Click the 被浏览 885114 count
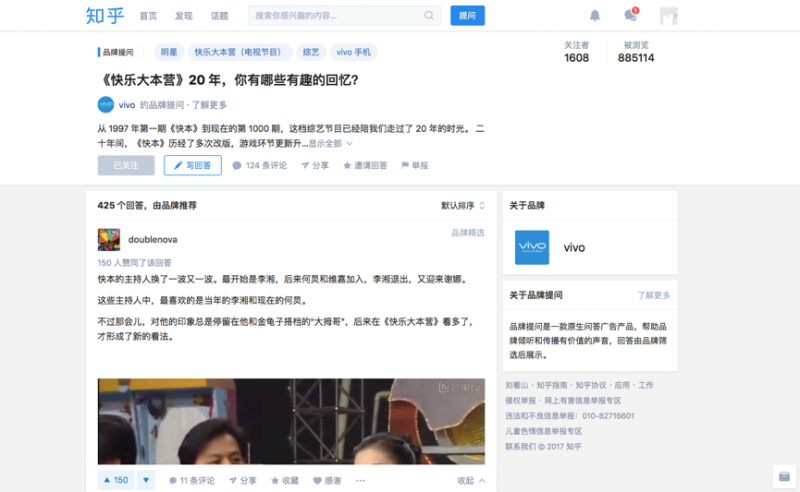This screenshot has height=492, width=800. 636,52
